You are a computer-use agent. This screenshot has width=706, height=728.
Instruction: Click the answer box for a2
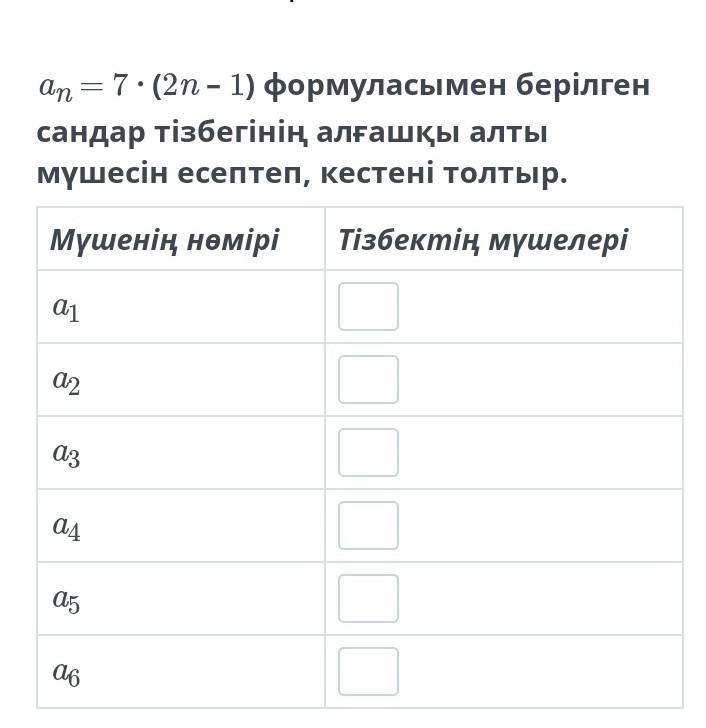point(368,379)
